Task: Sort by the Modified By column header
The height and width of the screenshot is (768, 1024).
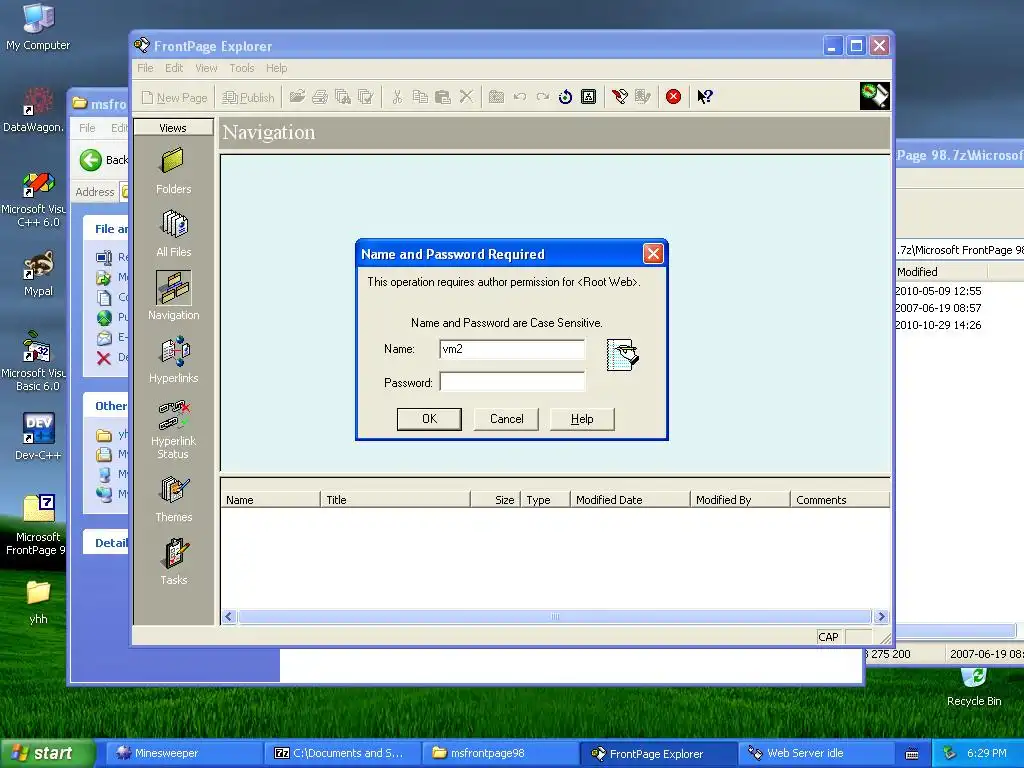Action: click(740, 500)
